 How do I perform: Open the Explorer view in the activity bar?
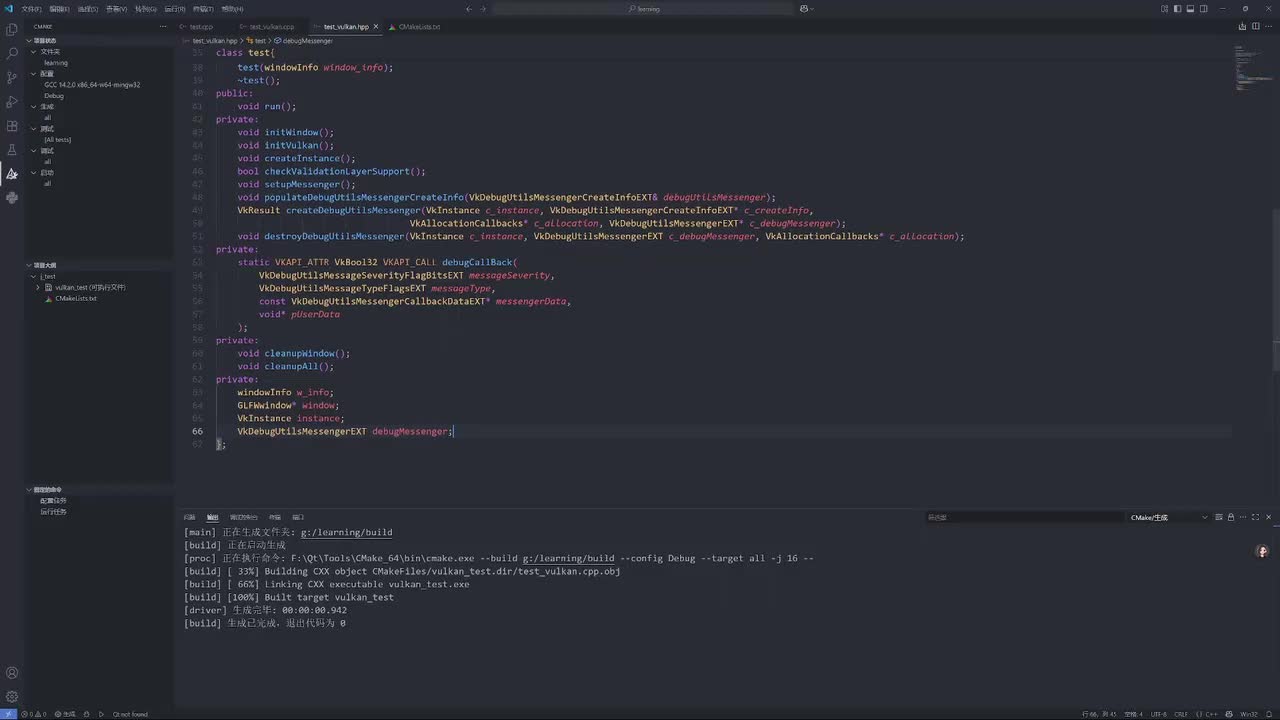[12, 30]
